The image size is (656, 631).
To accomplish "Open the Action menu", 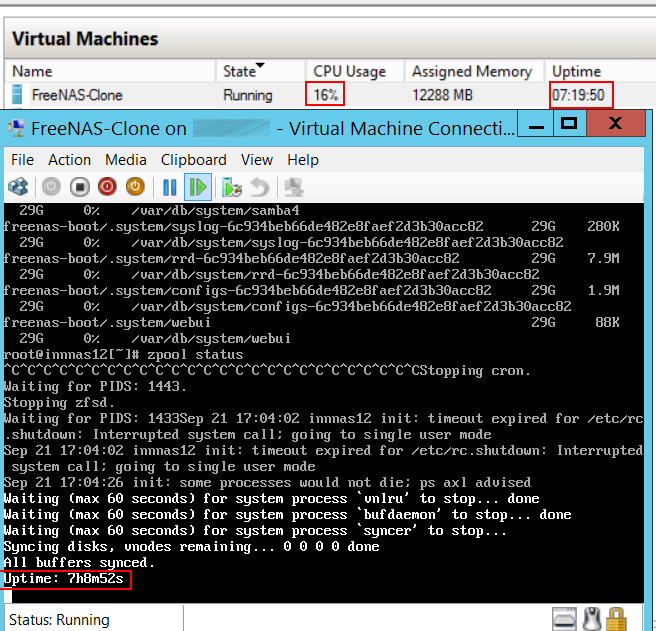I will tap(69, 160).
